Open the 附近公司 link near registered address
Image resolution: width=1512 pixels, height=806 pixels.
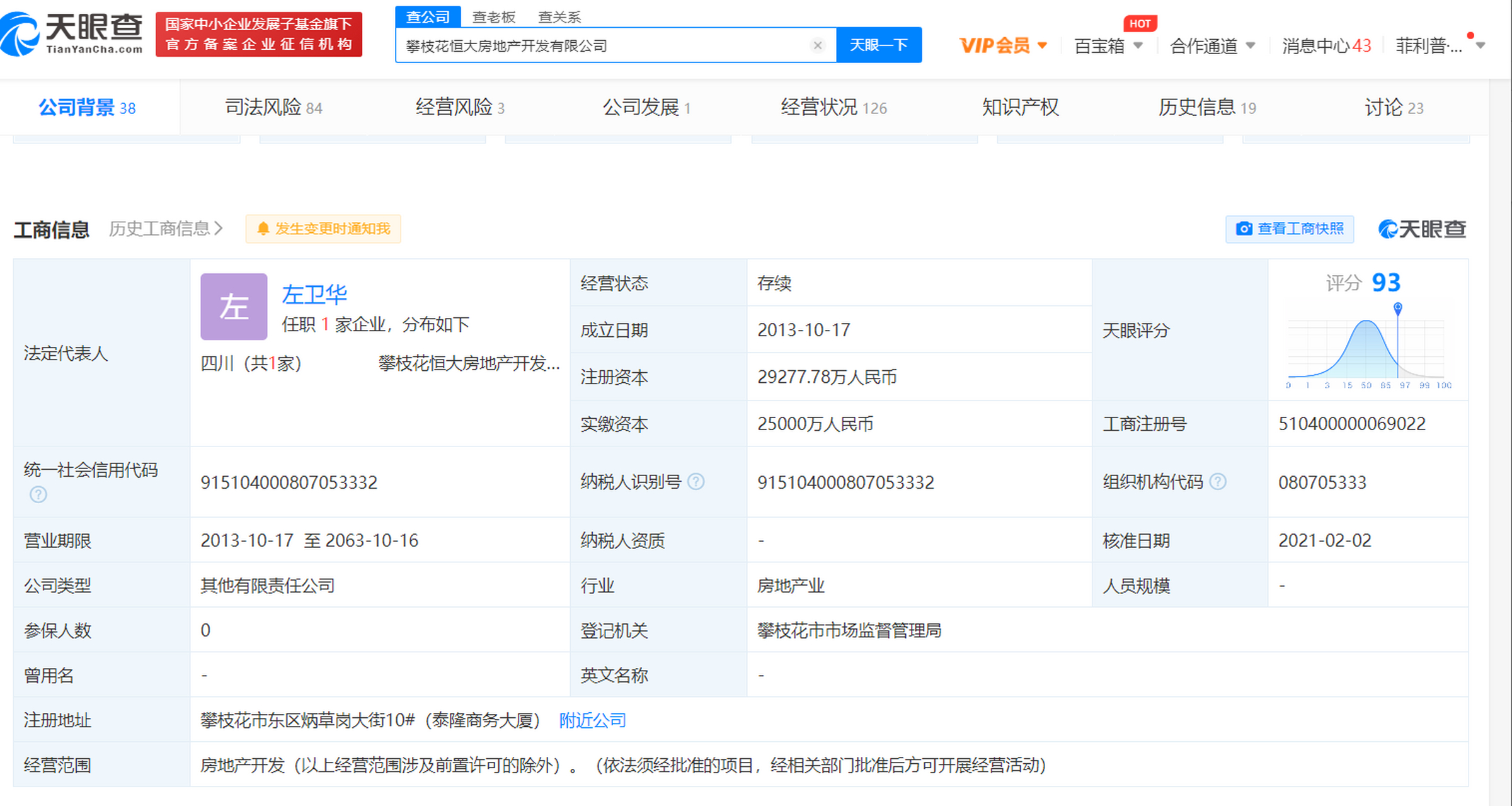click(x=591, y=720)
